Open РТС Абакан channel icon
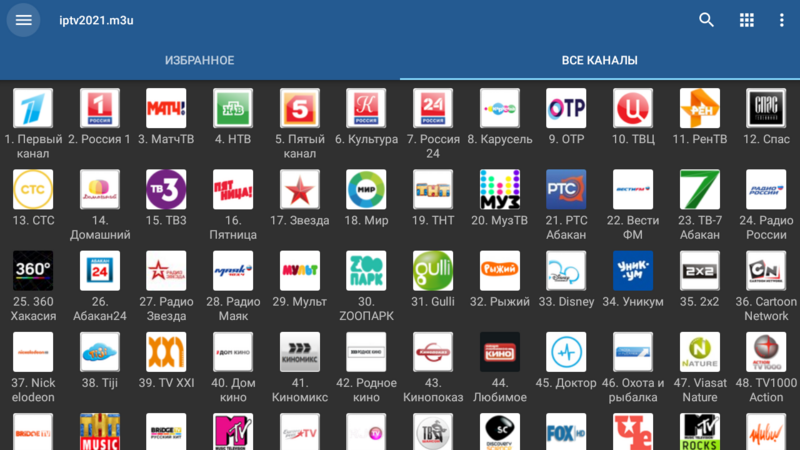This screenshot has height=450, width=800. [x=566, y=189]
